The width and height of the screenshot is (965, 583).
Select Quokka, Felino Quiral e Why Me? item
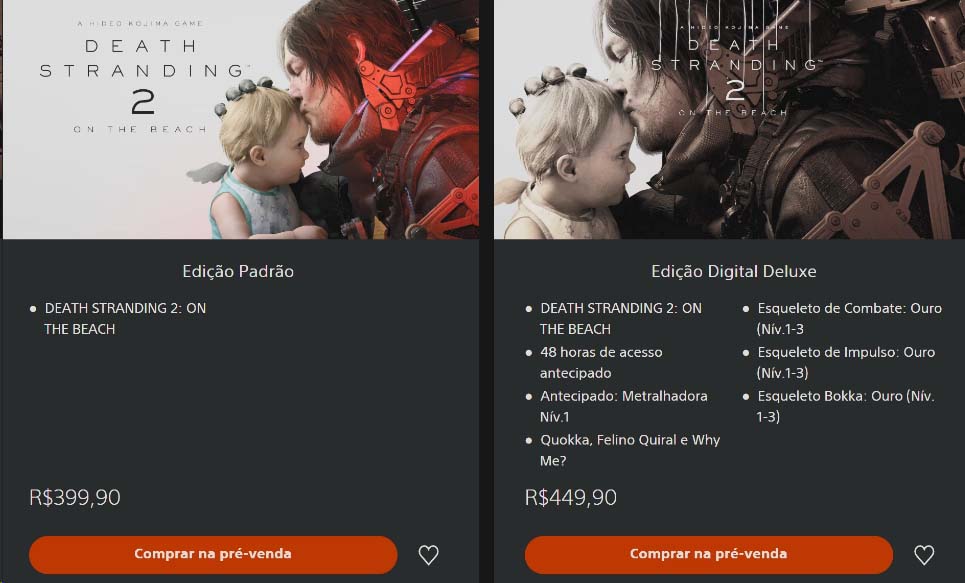(x=630, y=450)
